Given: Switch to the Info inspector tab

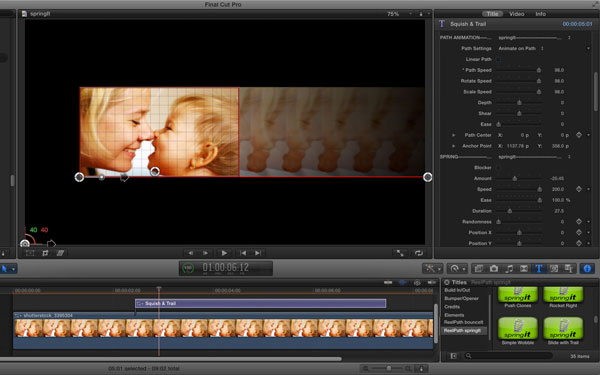Looking at the screenshot, I should point(540,14).
